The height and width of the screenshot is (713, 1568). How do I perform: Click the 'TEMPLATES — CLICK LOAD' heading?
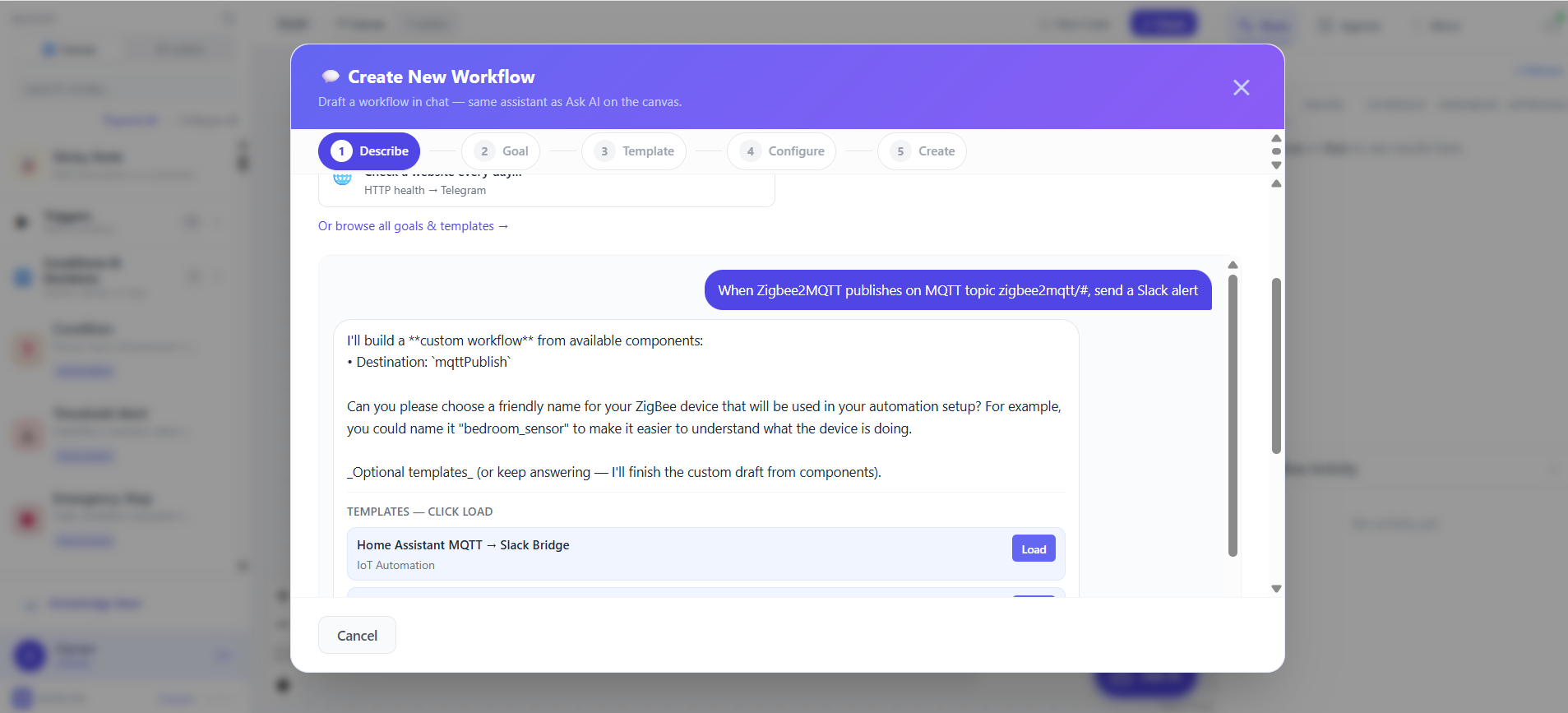419,512
